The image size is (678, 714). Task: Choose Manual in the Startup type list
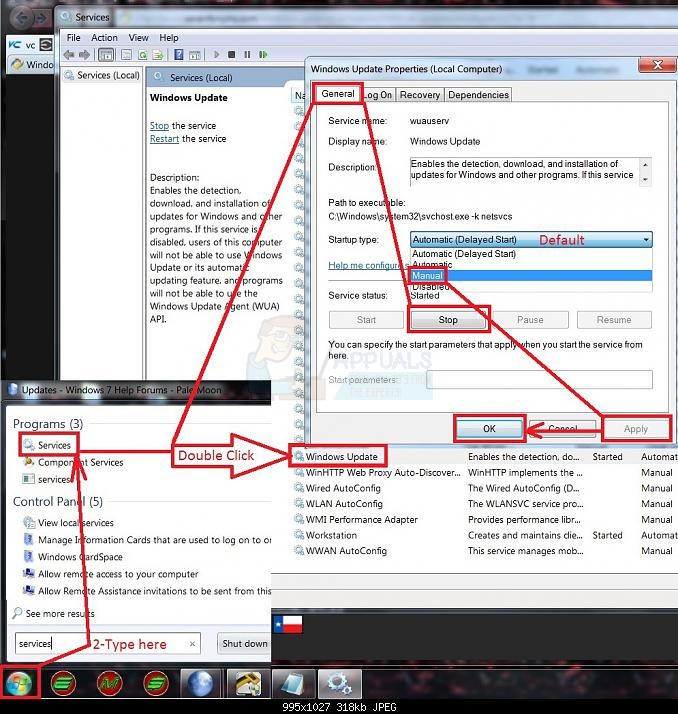pyautogui.click(x=531, y=275)
